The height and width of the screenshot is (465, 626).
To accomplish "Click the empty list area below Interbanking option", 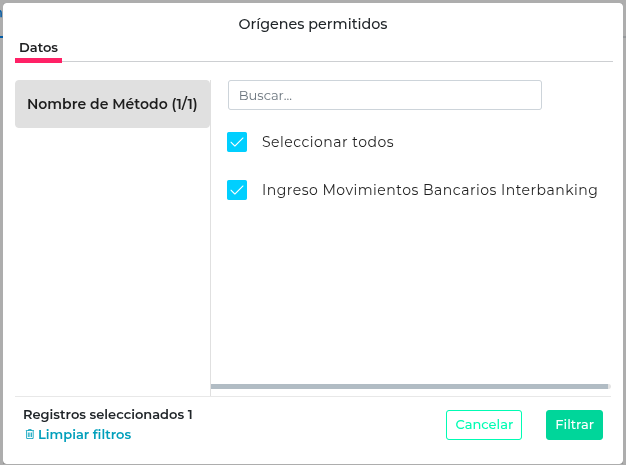I will (410, 290).
